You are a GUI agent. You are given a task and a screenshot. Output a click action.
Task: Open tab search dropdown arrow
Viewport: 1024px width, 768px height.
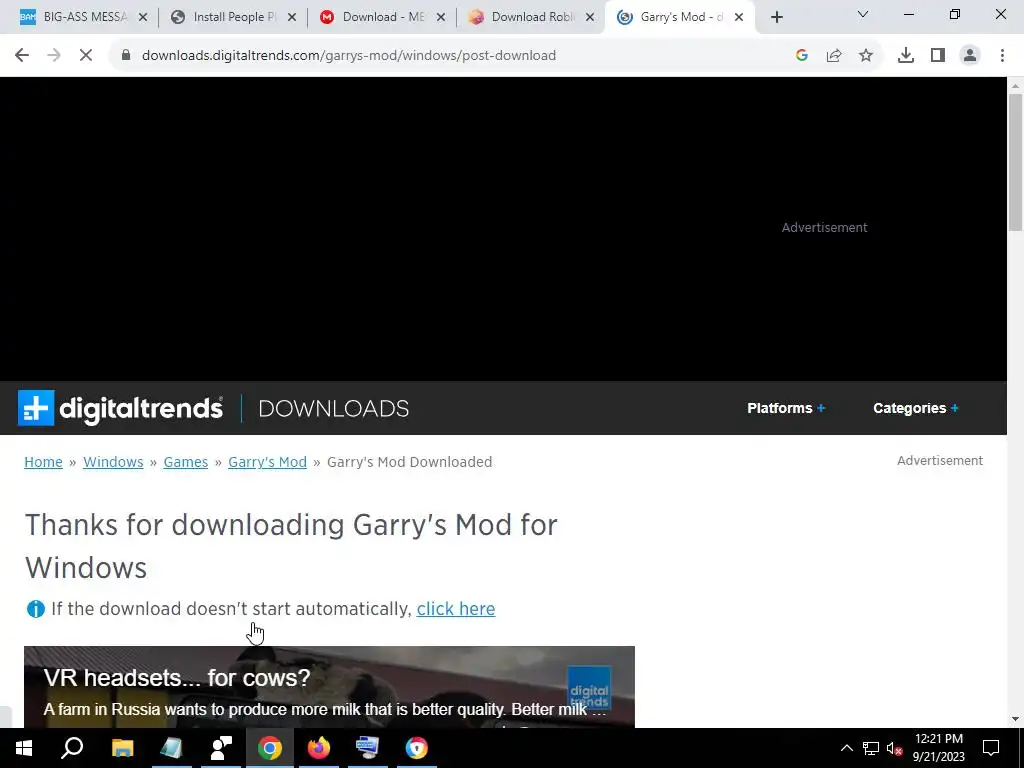[863, 14]
